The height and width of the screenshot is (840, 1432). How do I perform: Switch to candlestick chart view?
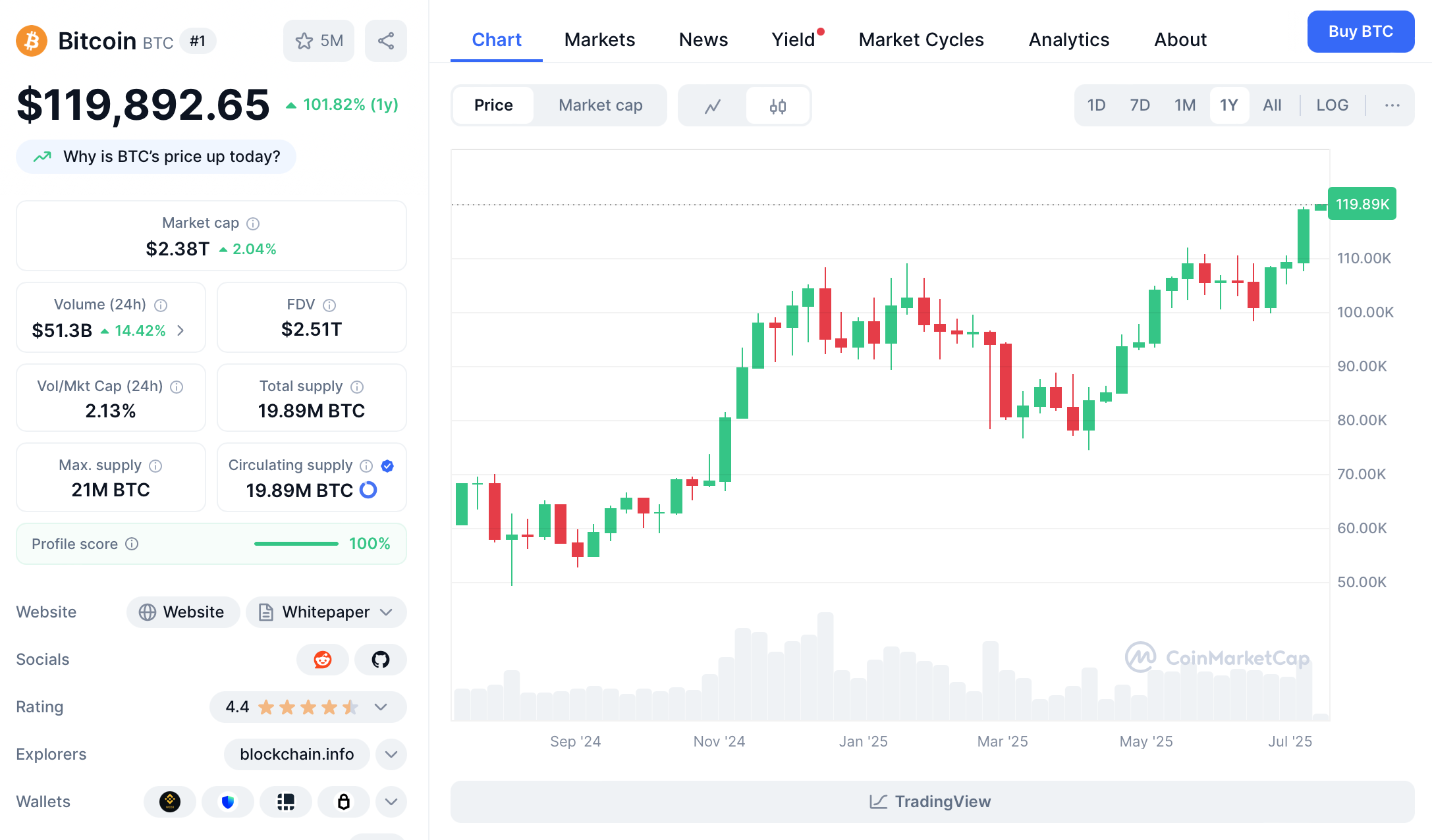click(778, 106)
